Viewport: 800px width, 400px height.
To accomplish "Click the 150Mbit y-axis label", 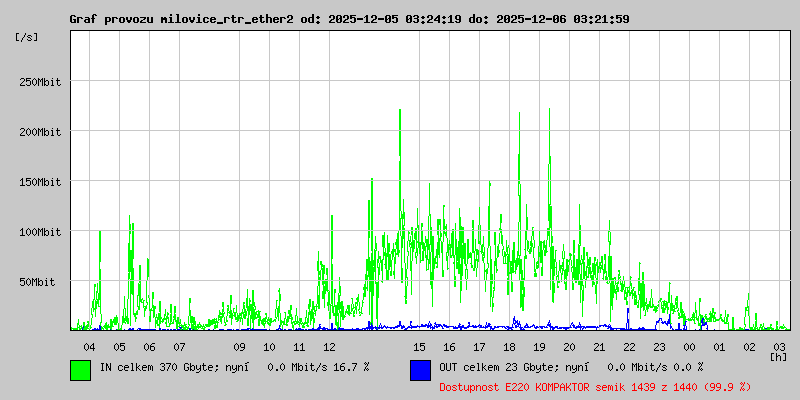I will [40, 182].
